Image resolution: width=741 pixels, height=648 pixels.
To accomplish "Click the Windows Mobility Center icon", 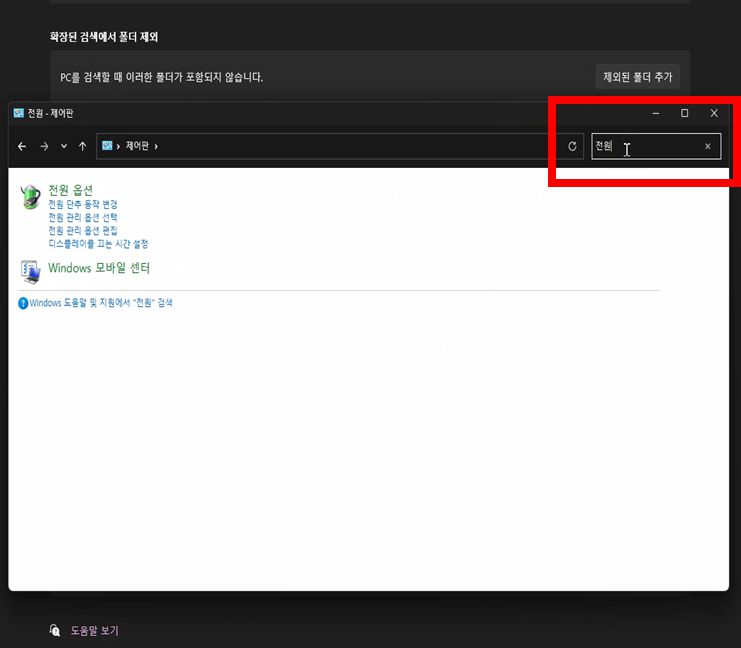I will (x=31, y=272).
